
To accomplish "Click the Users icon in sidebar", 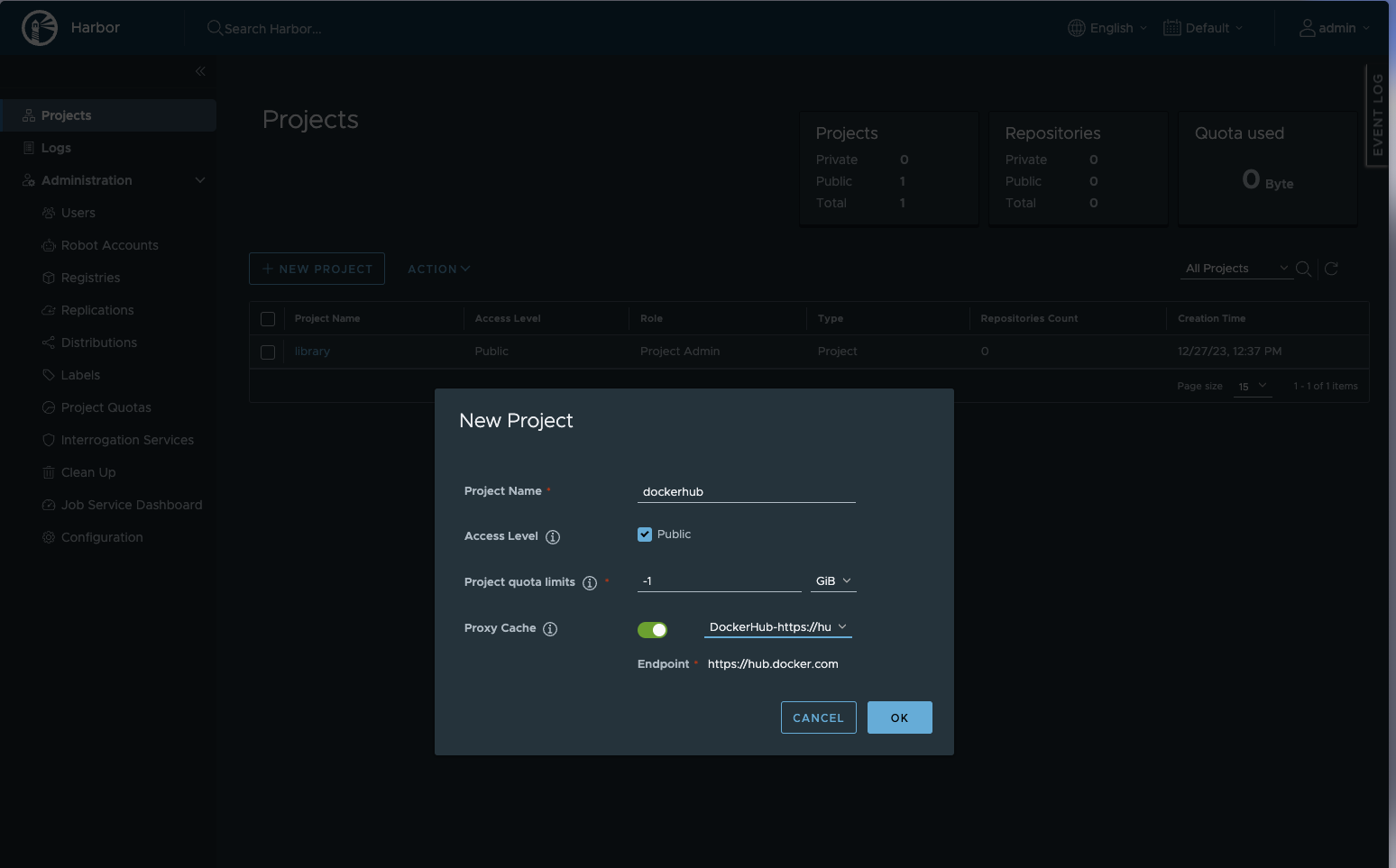I will (x=49, y=213).
